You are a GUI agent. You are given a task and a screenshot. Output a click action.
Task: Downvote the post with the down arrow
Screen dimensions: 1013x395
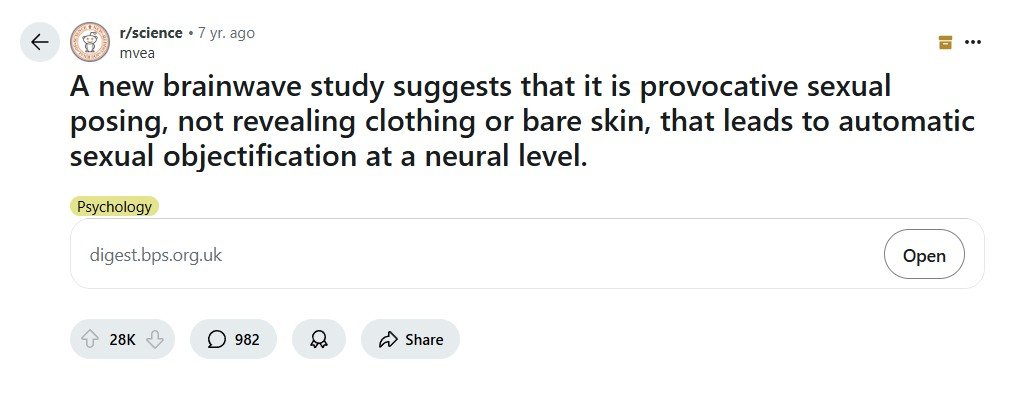154,339
